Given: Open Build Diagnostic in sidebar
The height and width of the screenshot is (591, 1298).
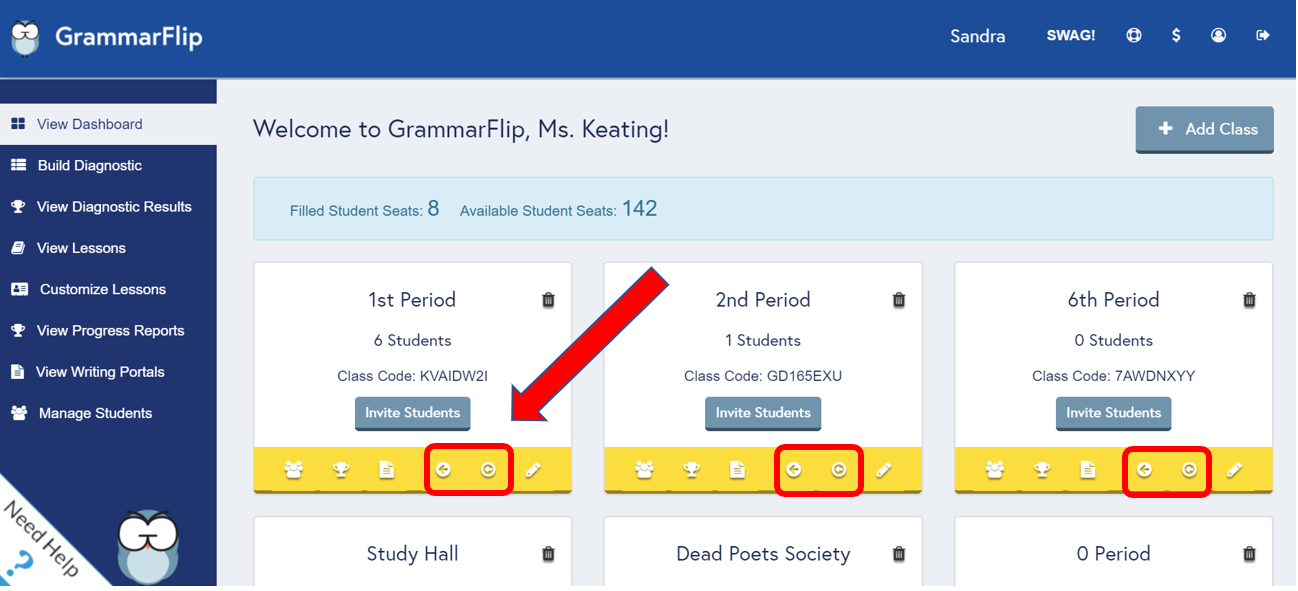Looking at the screenshot, I should coord(108,165).
